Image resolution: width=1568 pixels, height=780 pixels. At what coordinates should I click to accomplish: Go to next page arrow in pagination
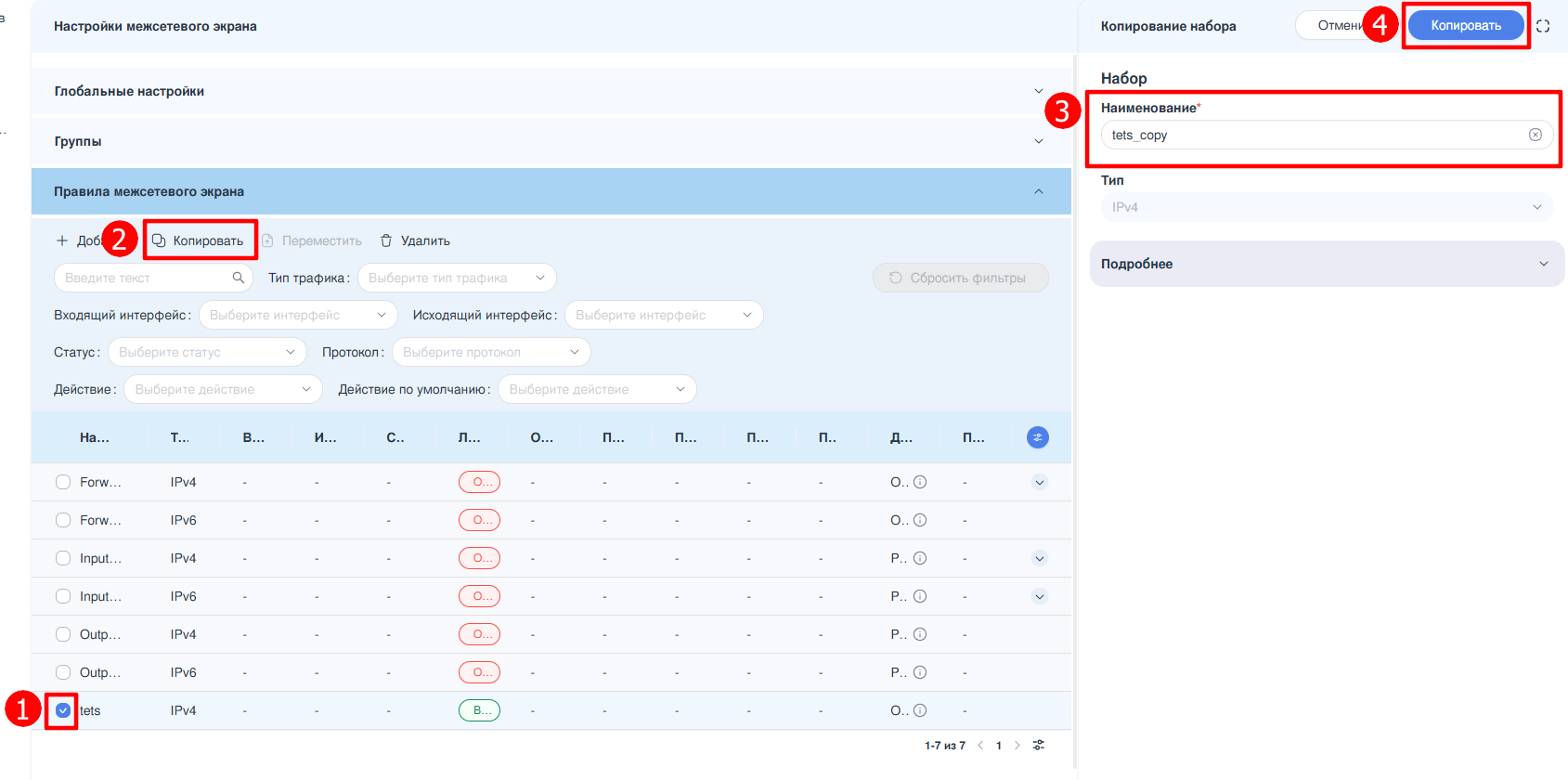tap(1017, 745)
